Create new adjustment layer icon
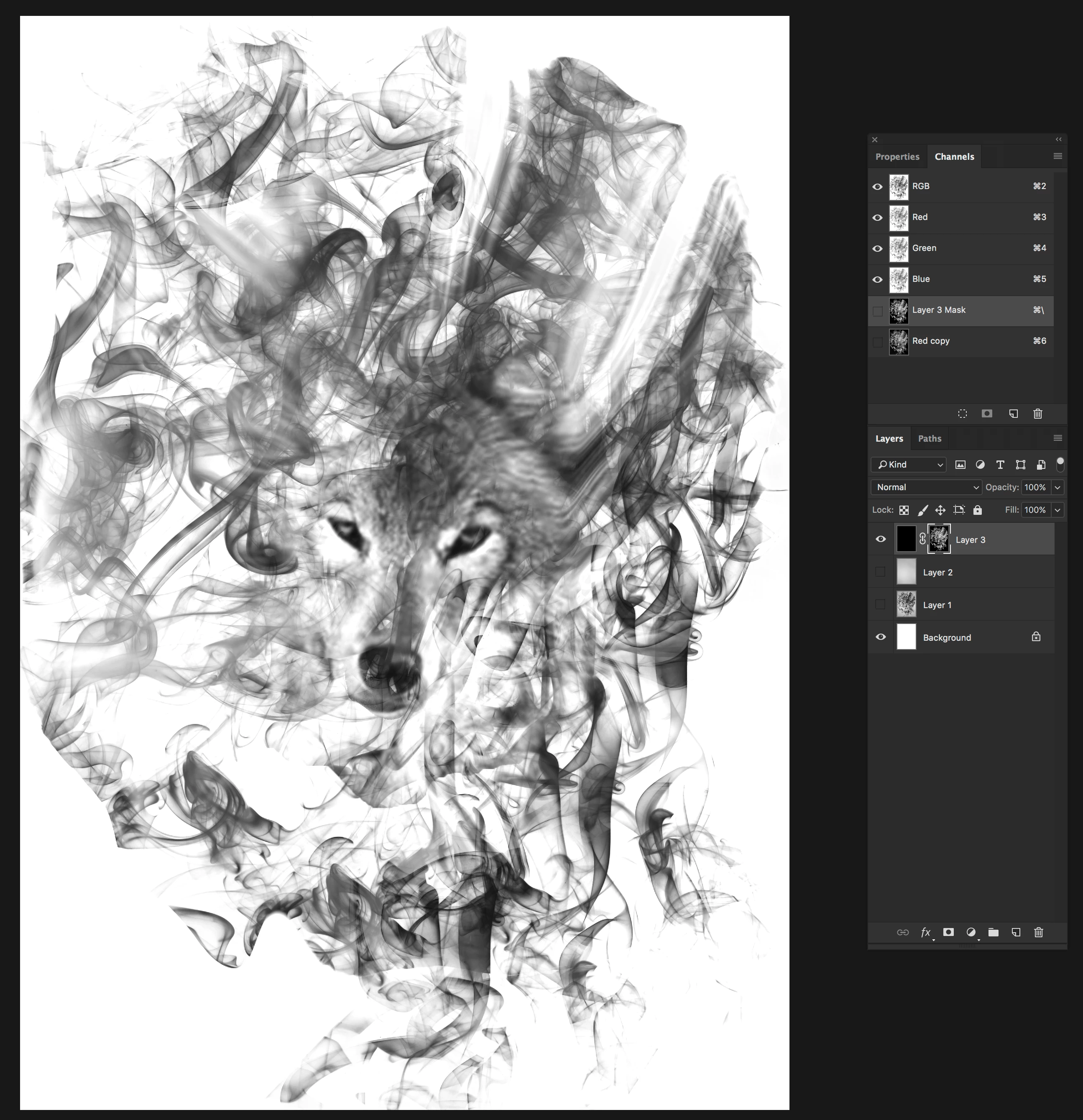Image resolution: width=1083 pixels, height=1120 pixels. pos(971,932)
